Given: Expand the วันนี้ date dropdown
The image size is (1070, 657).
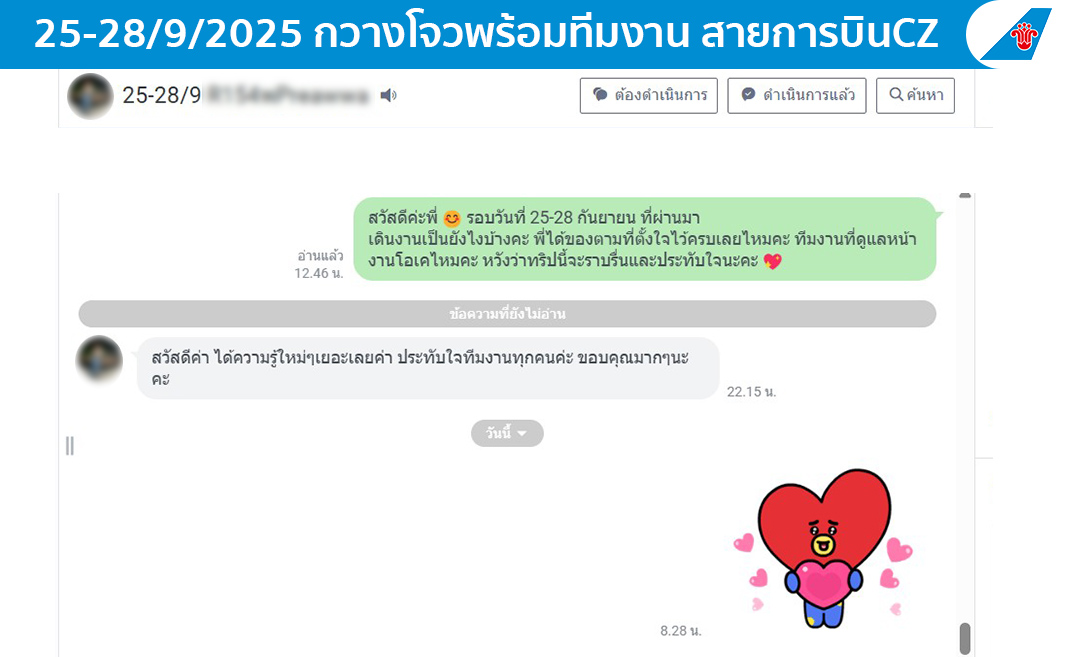Looking at the screenshot, I should (507, 433).
